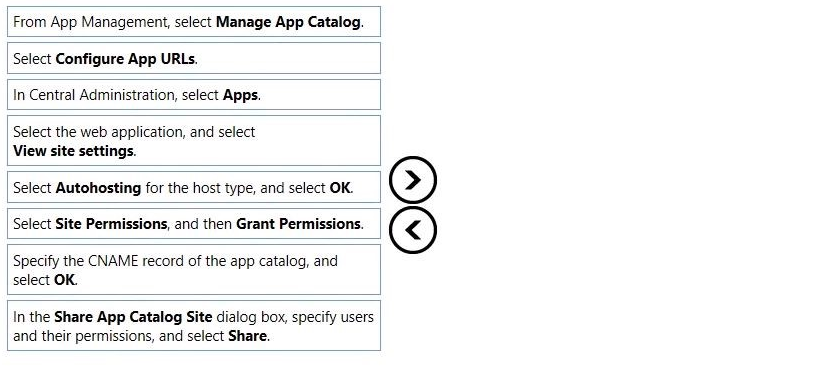834x380 pixels.
Task: Click the bold word 'Autohosting'
Action: [98, 188]
